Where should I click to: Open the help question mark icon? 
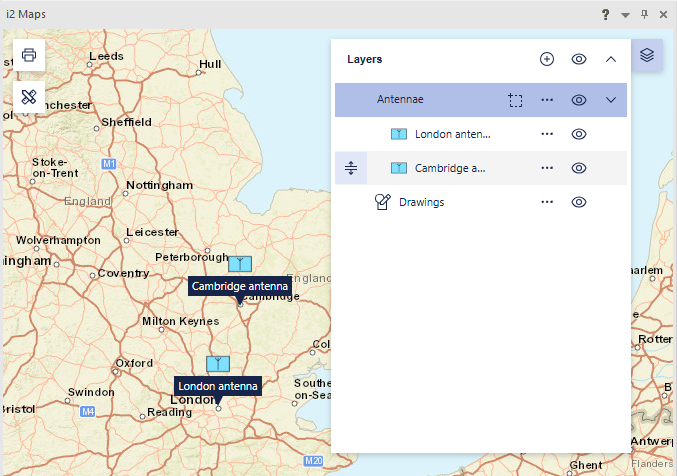(605, 14)
